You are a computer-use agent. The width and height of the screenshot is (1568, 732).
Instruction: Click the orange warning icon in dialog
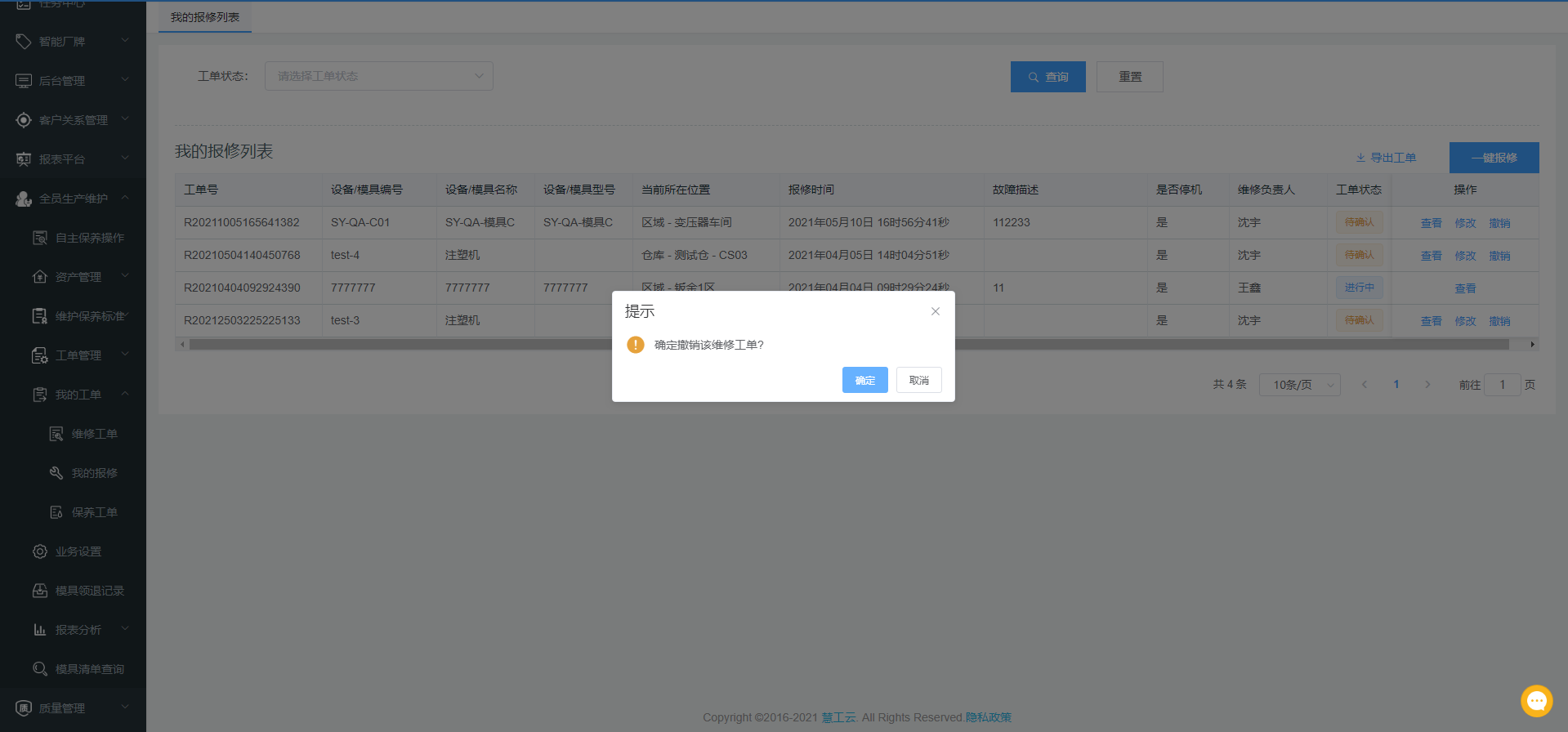click(x=635, y=345)
